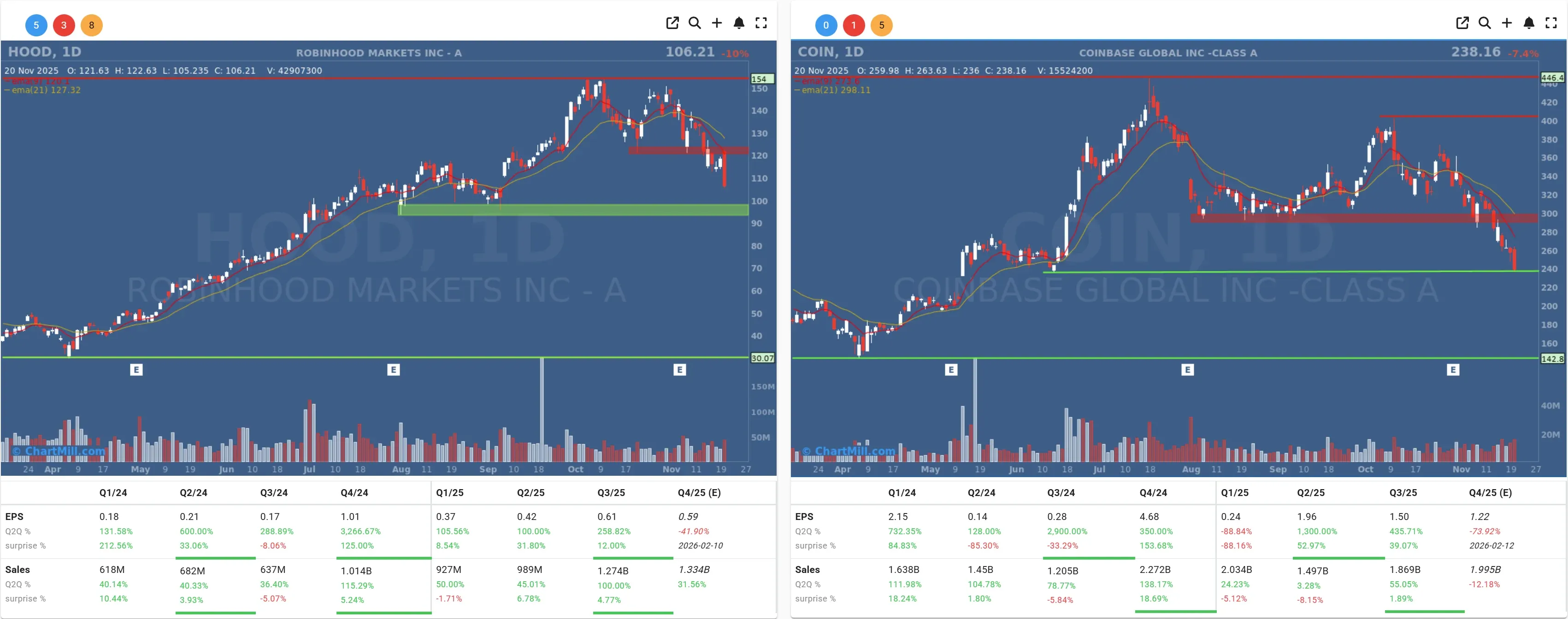Image resolution: width=1568 pixels, height=619 pixels.
Task: Select the Q1/24 column header in COIN table
Action: pos(903,492)
